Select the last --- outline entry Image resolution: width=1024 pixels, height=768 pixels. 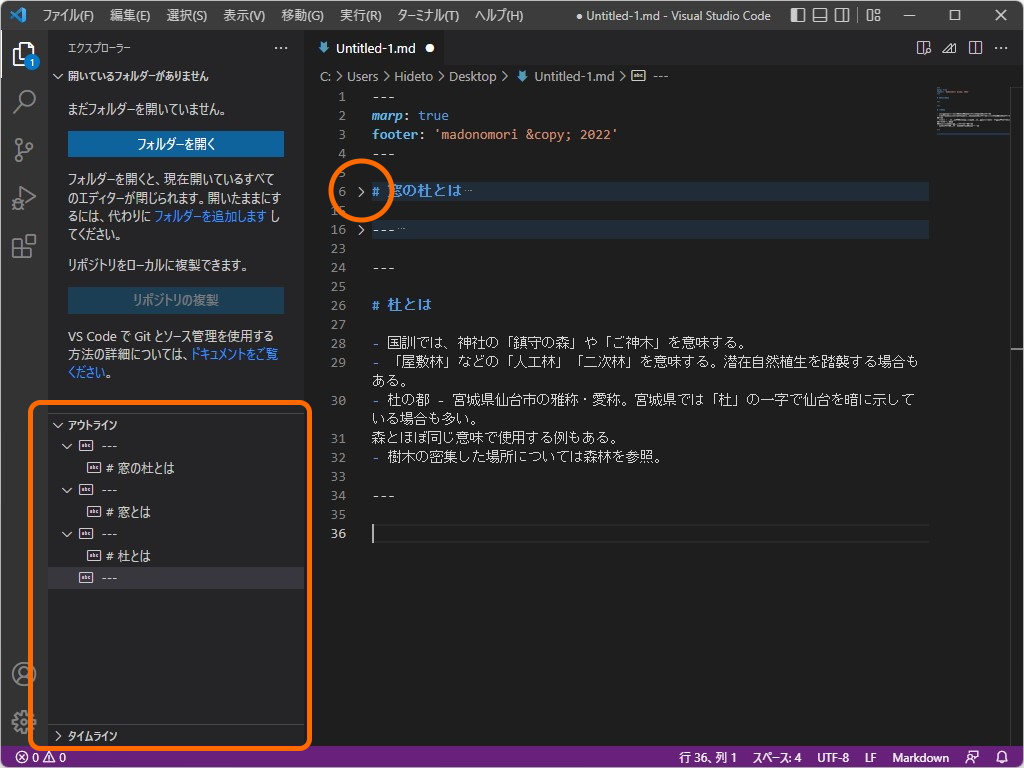pyautogui.click(x=176, y=578)
